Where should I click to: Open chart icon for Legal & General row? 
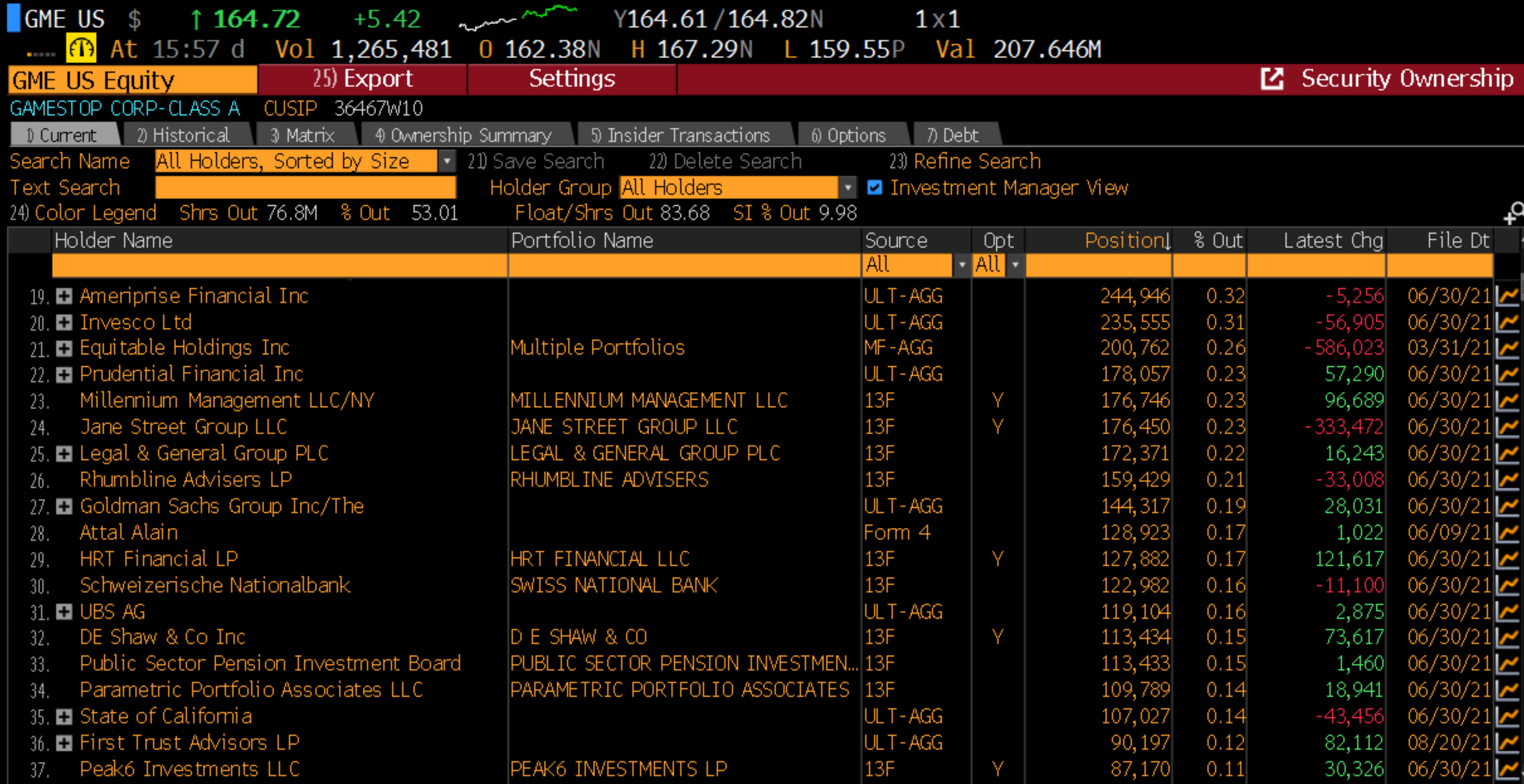[x=1507, y=453]
